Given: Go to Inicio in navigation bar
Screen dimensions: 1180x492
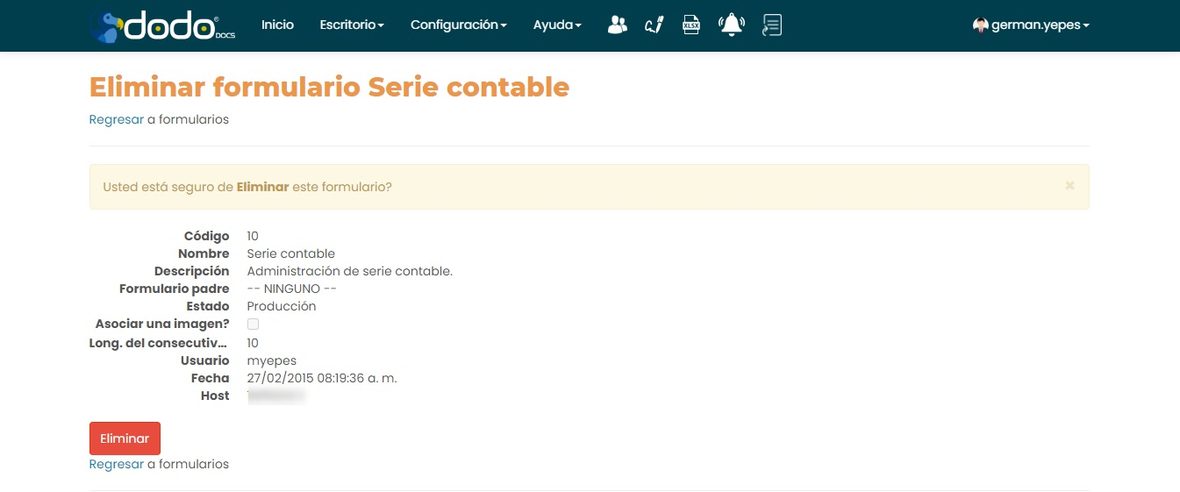Looking at the screenshot, I should (278, 25).
